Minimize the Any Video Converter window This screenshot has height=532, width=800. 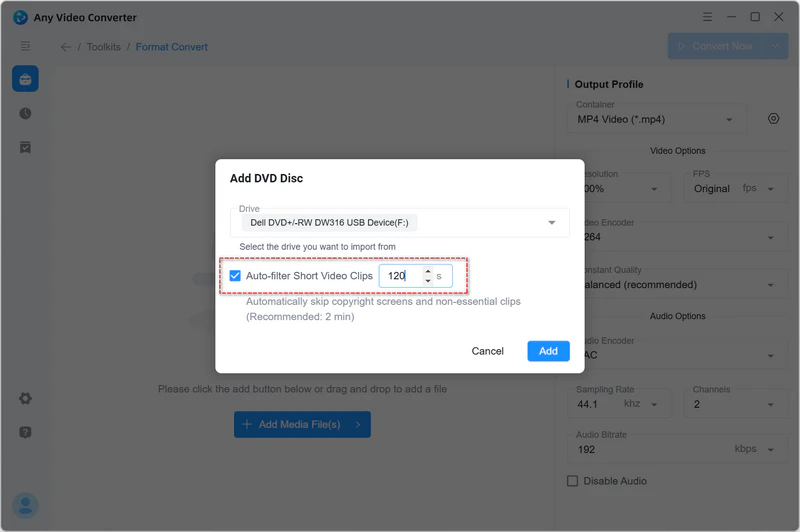point(731,17)
